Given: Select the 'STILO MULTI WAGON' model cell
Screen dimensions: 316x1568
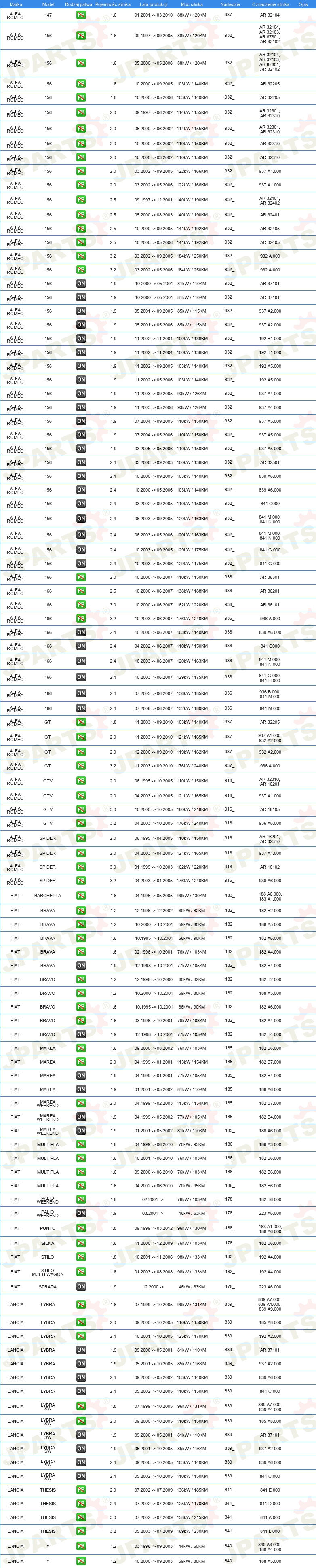Looking at the screenshot, I should pyautogui.click(x=48, y=1271).
